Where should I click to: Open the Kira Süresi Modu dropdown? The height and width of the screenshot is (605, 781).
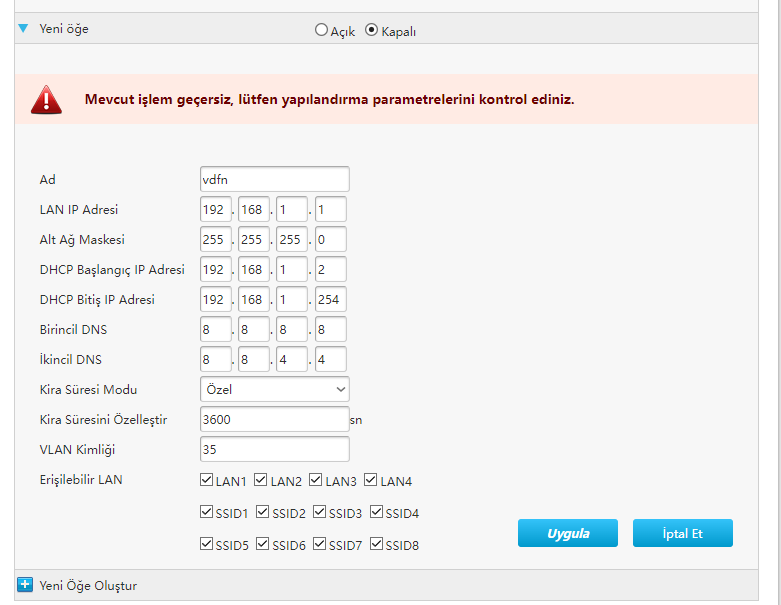(275, 389)
